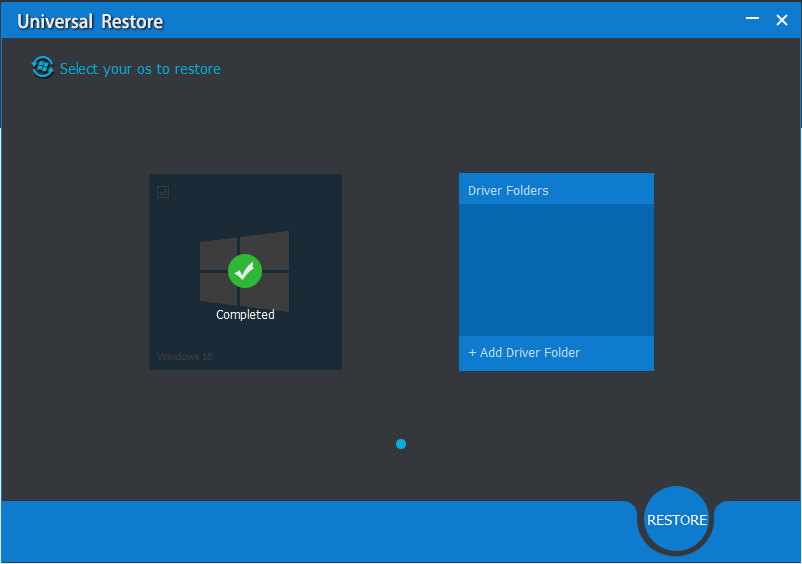Screen dimensions: 802x564
Task: Click the blue page indicator dot
Action: (401, 444)
